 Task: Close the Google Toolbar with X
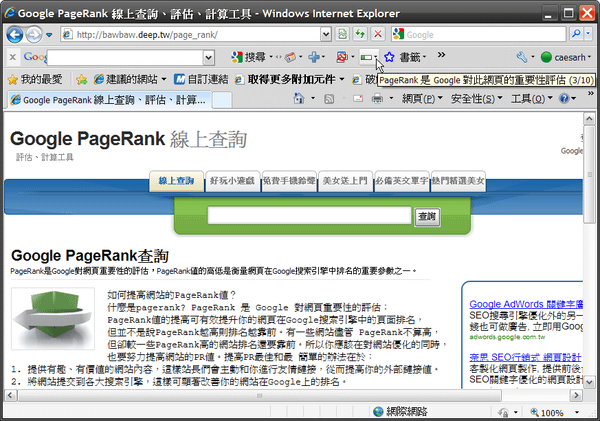13,57
